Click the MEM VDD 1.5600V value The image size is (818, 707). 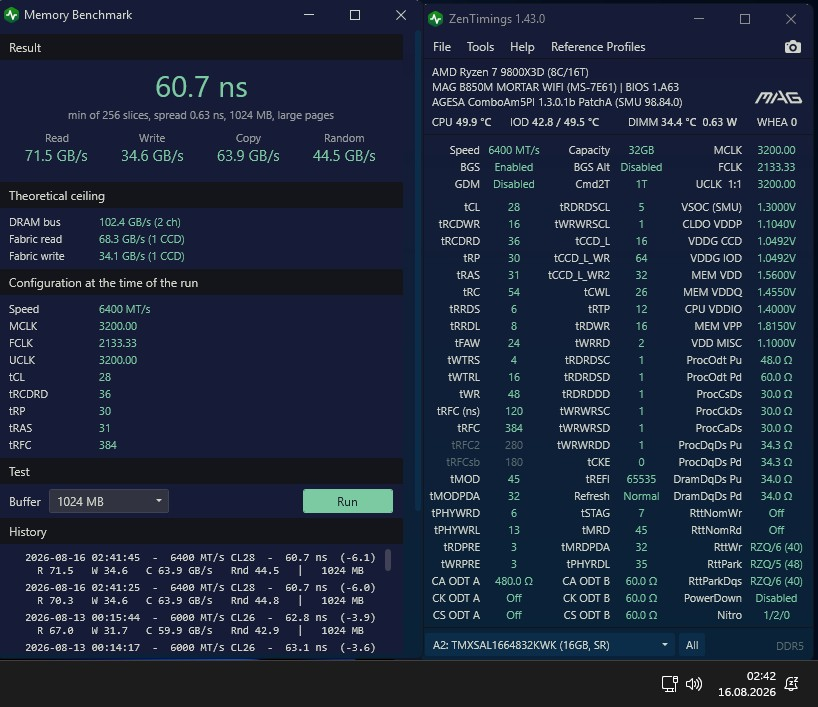pyautogui.click(x=776, y=275)
